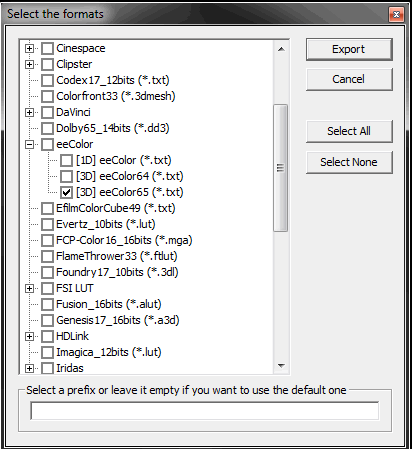The width and height of the screenshot is (412, 449).
Task: Click Select None button
Action: 349,162
